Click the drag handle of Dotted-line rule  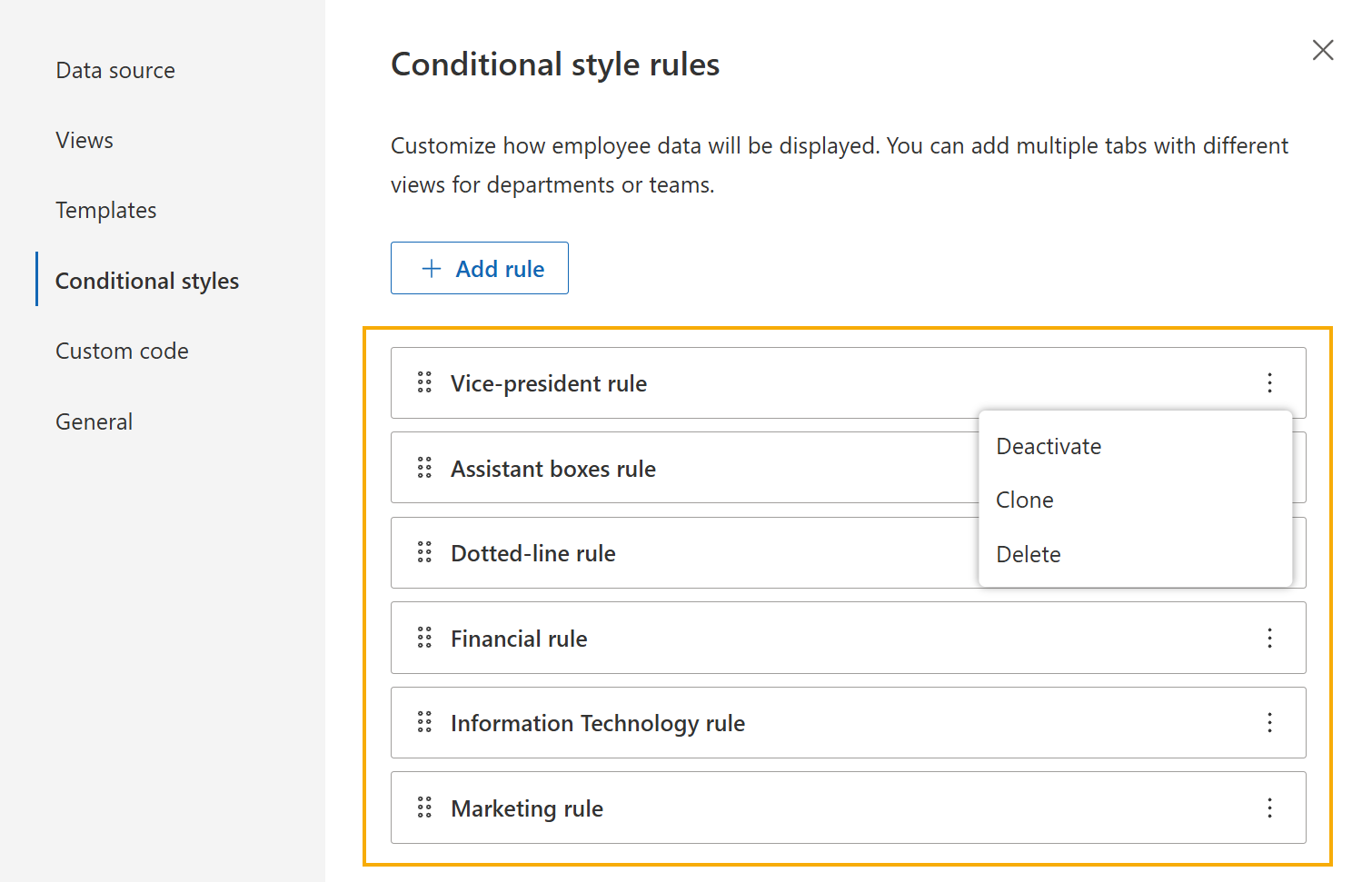[423, 552]
